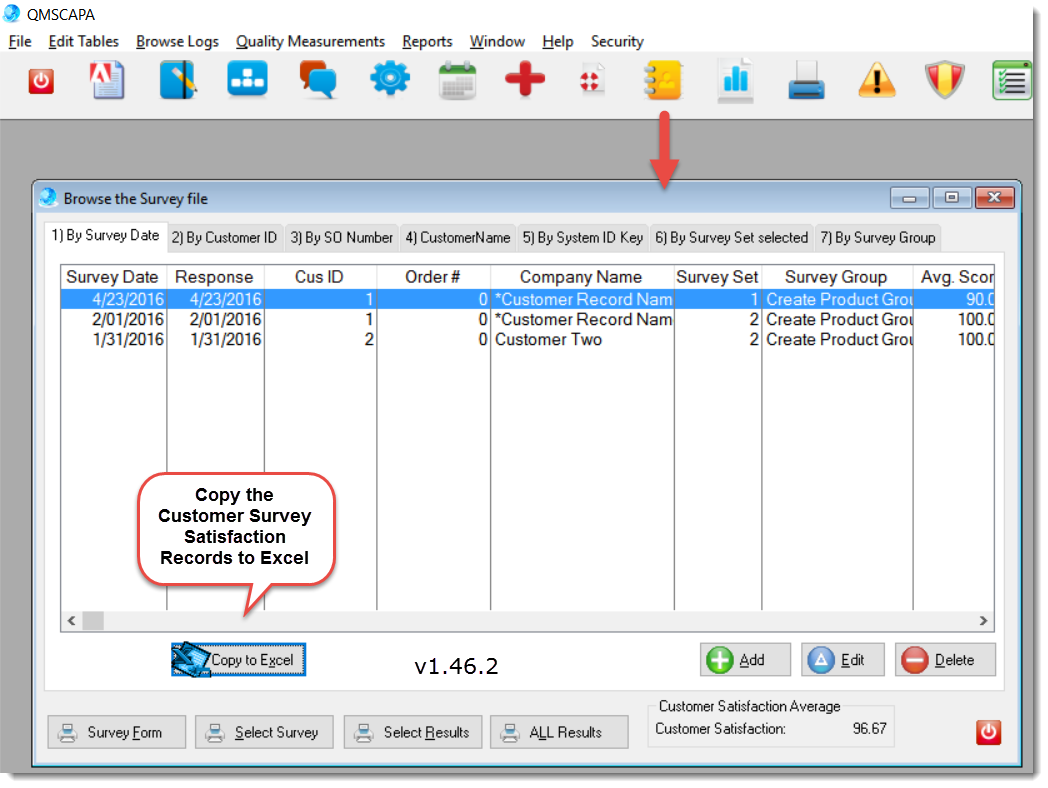Open the warning triangle alerts icon

(876, 80)
